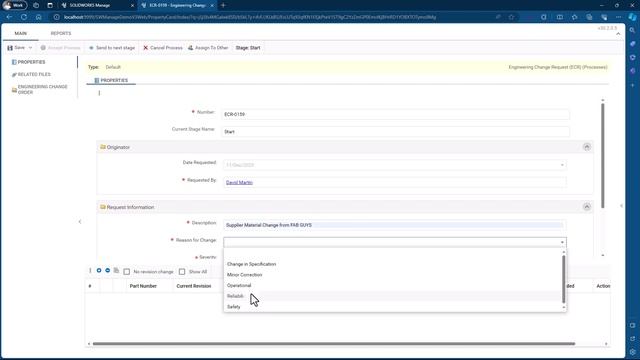Screen dimensions: 640x360
Task: Click the Edge sidebar search icon
Action: point(632,30)
